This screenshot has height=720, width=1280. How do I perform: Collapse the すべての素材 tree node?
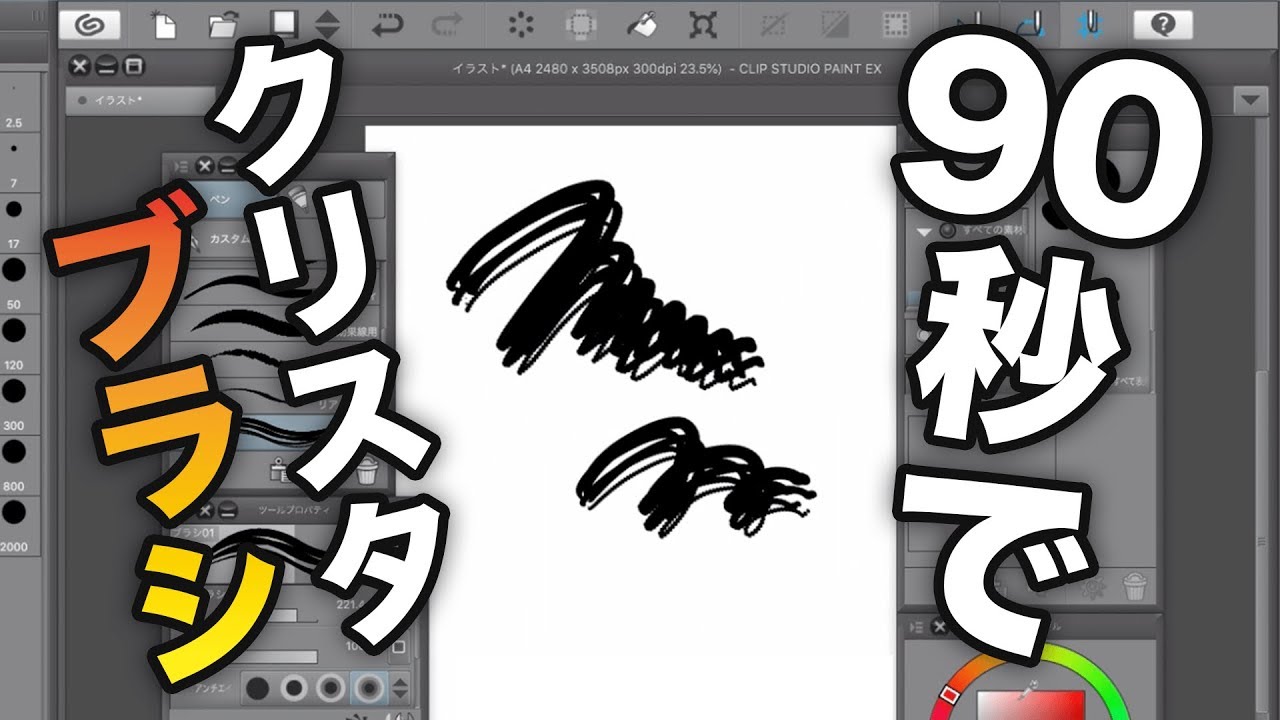pos(923,231)
